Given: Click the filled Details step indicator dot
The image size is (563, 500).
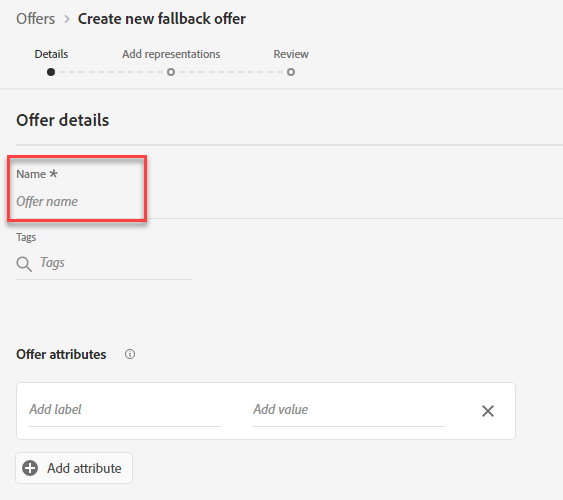Looking at the screenshot, I should (x=51, y=72).
